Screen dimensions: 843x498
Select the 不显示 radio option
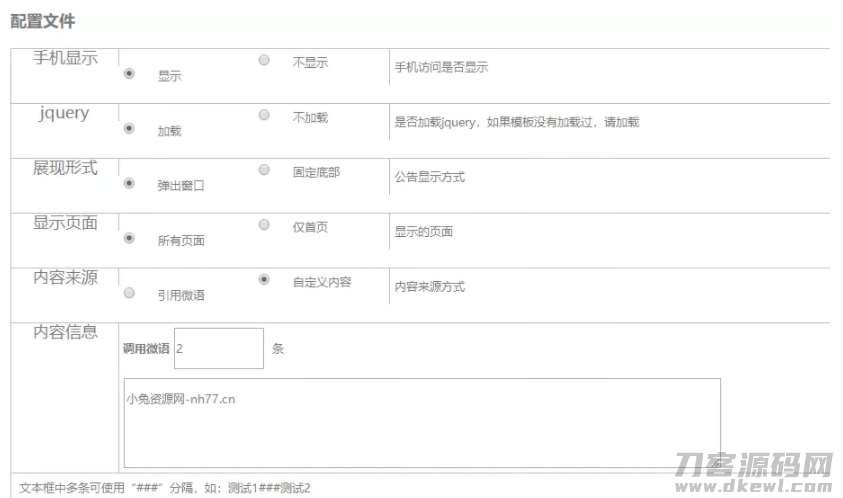pyautogui.click(x=264, y=60)
